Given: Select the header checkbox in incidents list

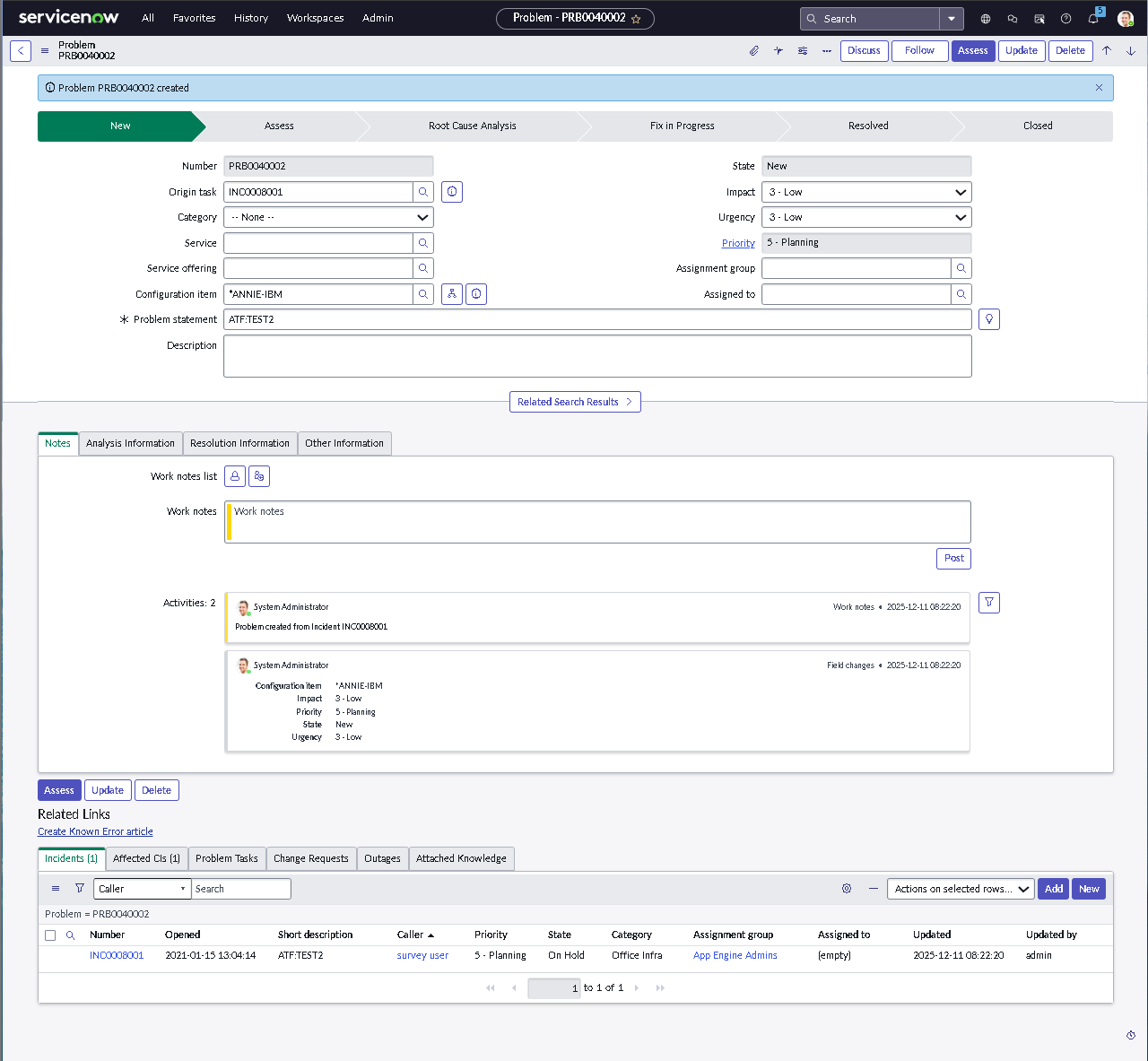Looking at the screenshot, I should 50,935.
